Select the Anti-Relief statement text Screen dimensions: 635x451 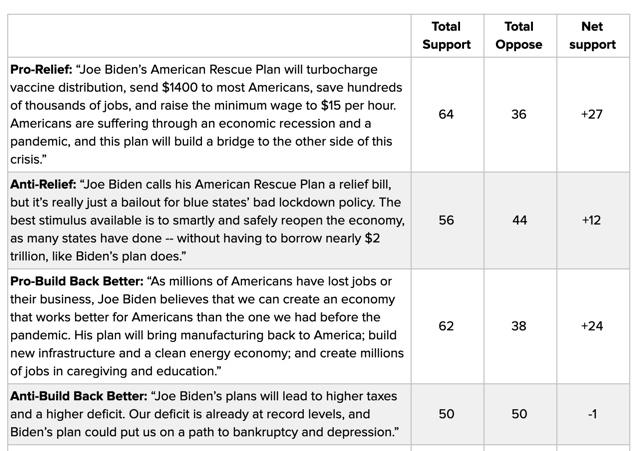(x=207, y=220)
